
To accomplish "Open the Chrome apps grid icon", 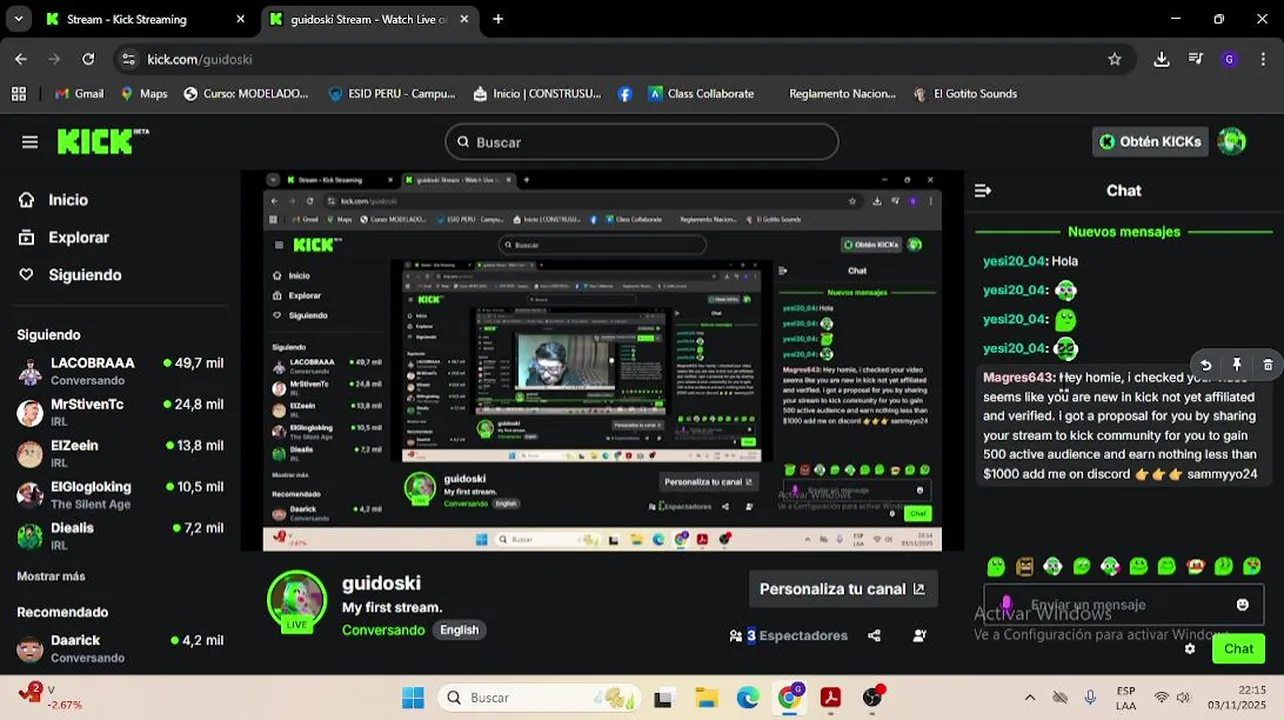I will point(18,93).
